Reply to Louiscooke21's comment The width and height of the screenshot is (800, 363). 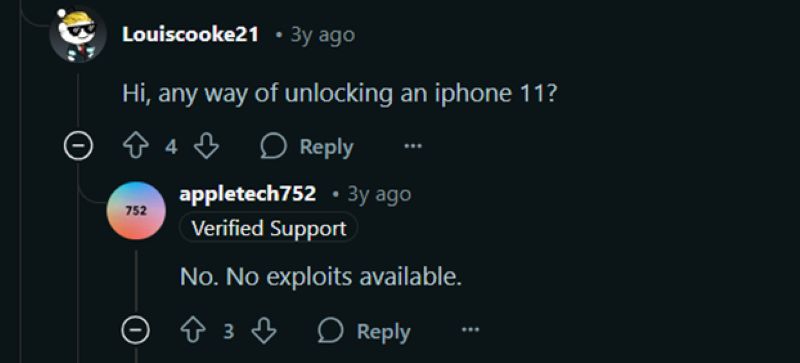(x=307, y=147)
